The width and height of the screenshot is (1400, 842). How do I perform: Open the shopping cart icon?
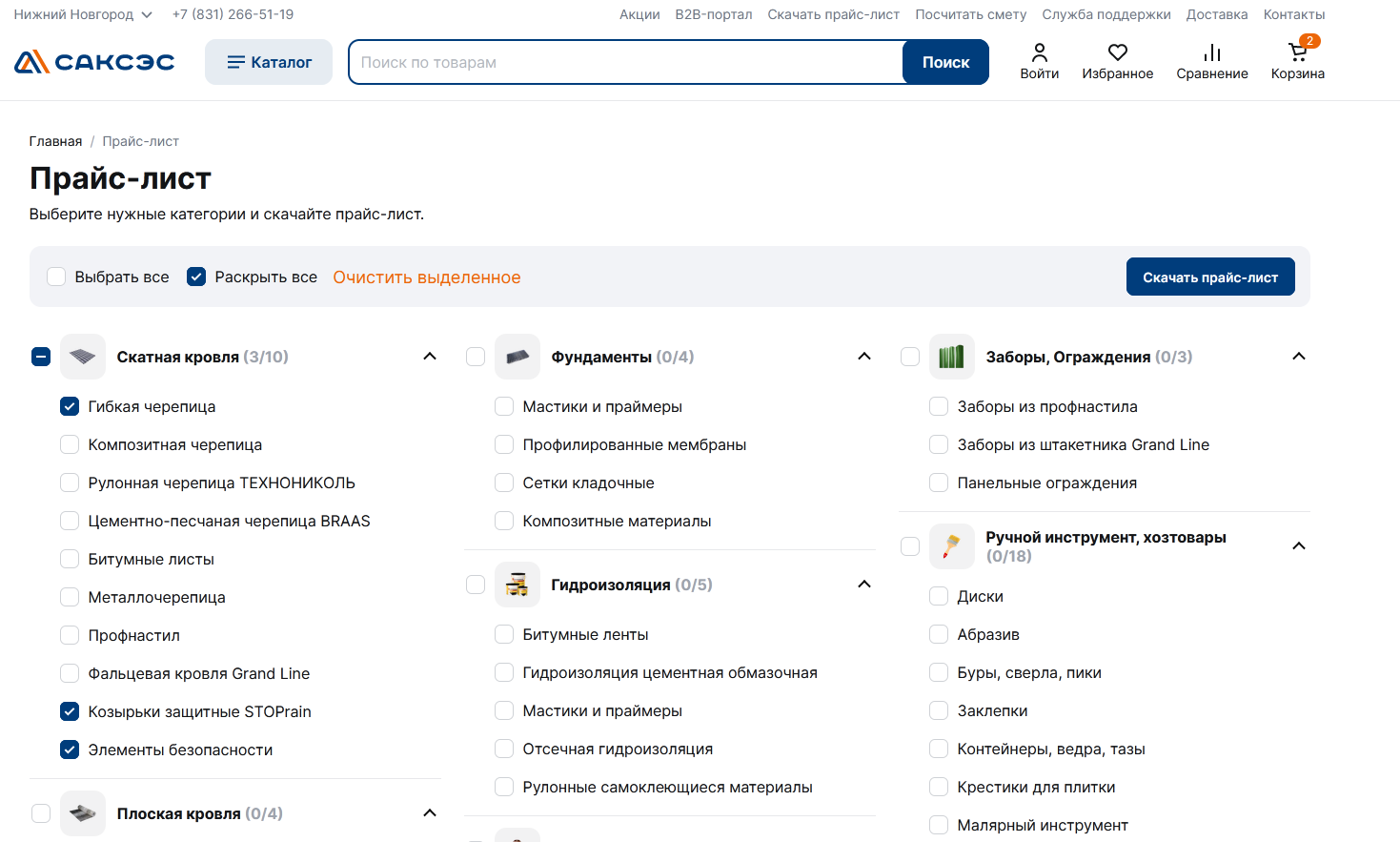tap(1297, 52)
